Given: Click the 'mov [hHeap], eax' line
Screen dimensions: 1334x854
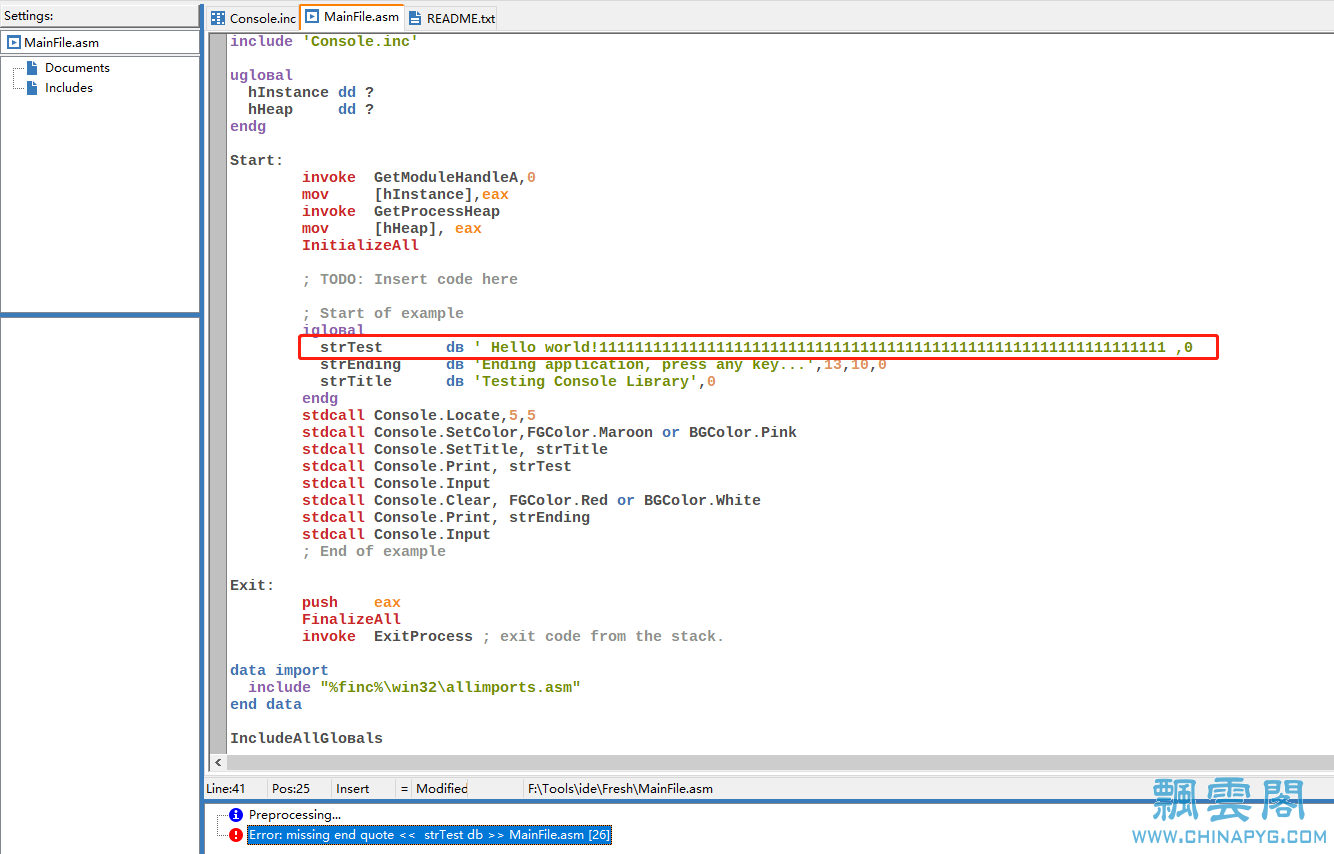Looking at the screenshot, I should click(392, 228).
